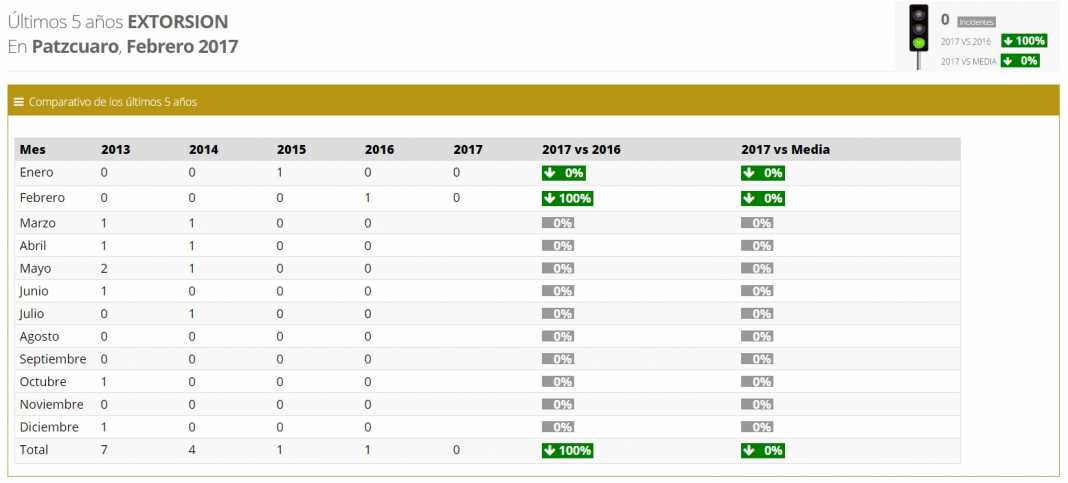Screen dimensions: 1068x483
Task: Click Agosto's gray 0% badge under 2017 vs Media
Action: point(757,337)
